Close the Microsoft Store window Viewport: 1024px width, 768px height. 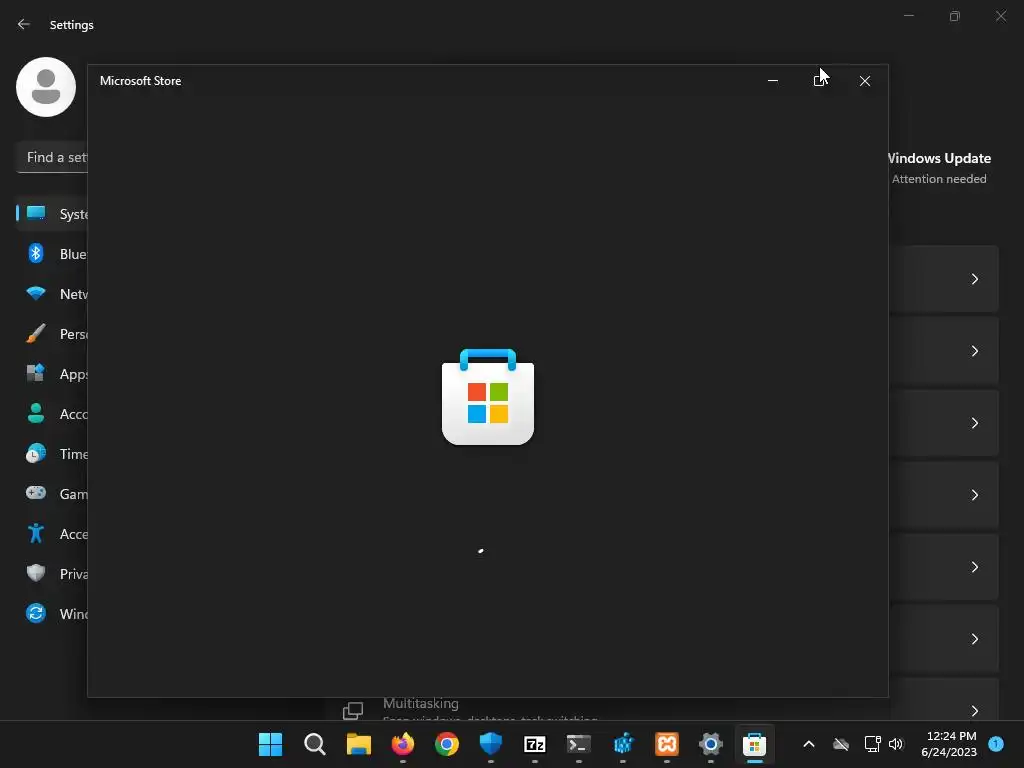point(865,81)
